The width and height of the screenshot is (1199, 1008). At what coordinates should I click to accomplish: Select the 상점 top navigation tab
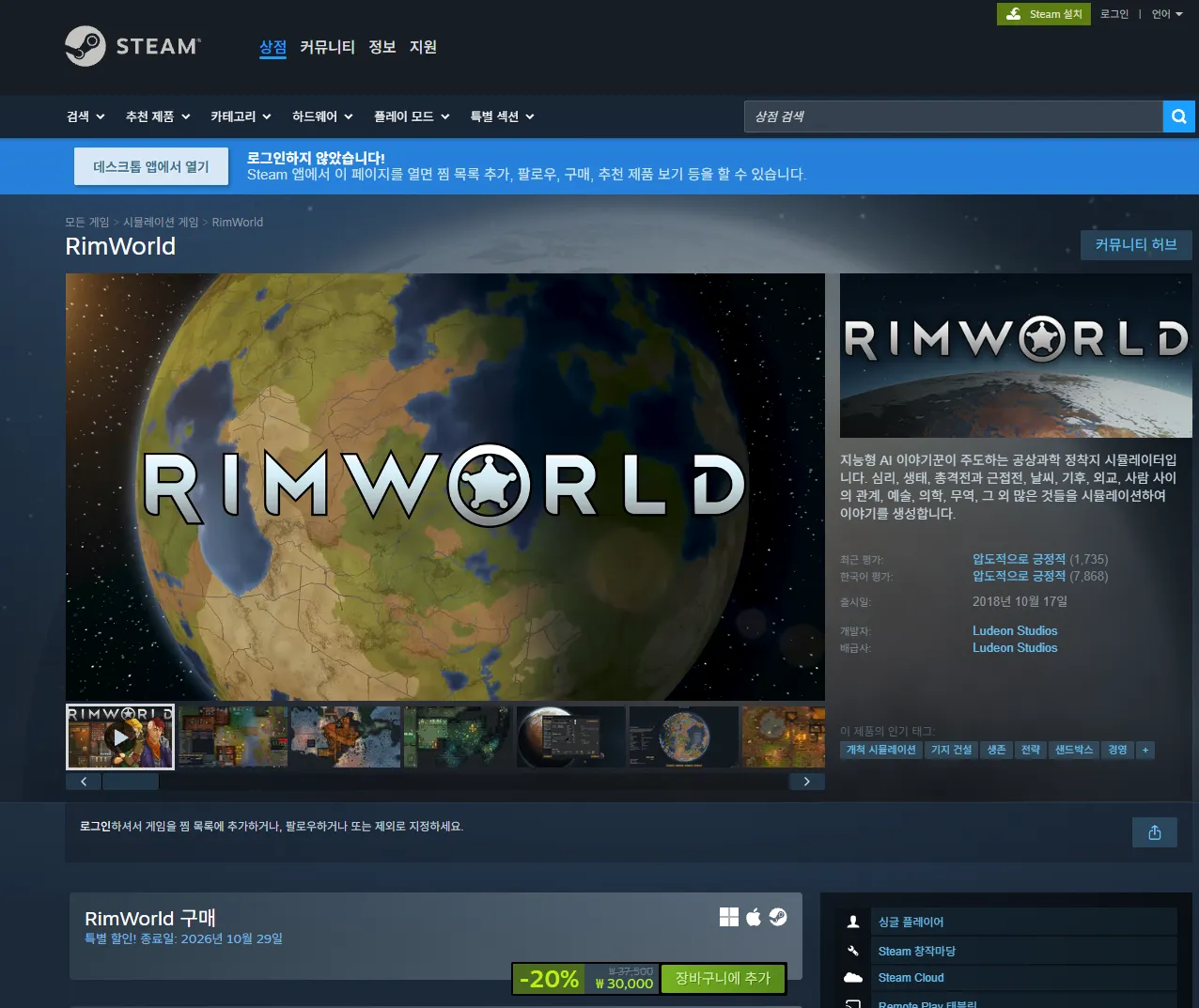[272, 47]
